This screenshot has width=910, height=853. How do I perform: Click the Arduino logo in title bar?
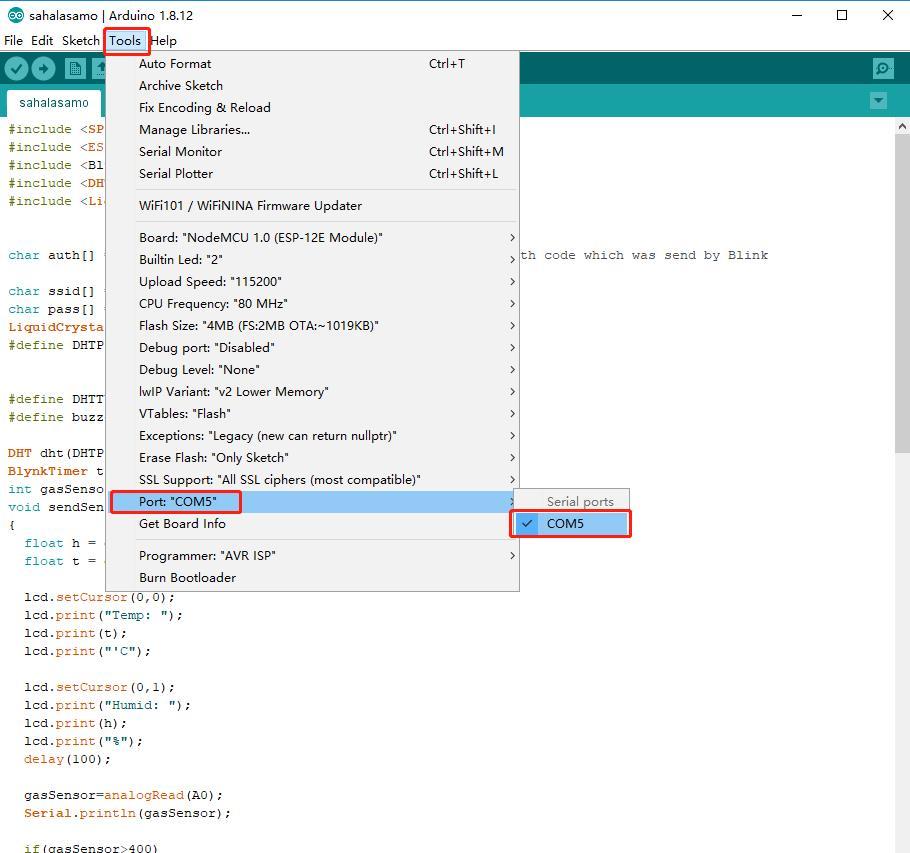pyautogui.click(x=16, y=16)
